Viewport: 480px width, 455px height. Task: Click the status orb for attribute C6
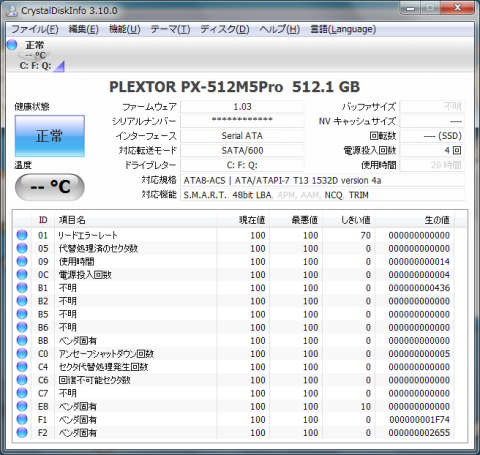22,380
